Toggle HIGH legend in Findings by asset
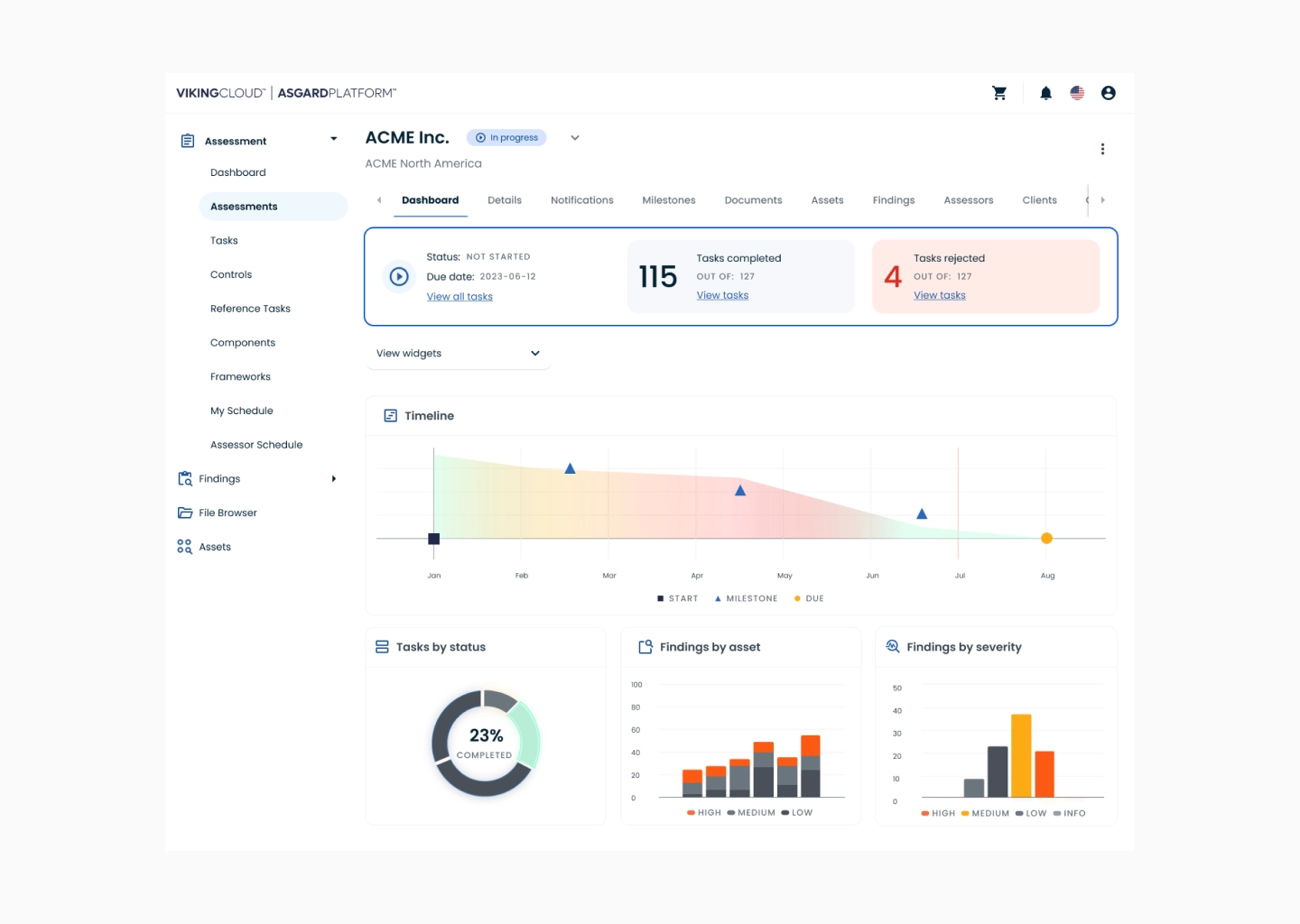The image size is (1300, 924). (x=704, y=813)
